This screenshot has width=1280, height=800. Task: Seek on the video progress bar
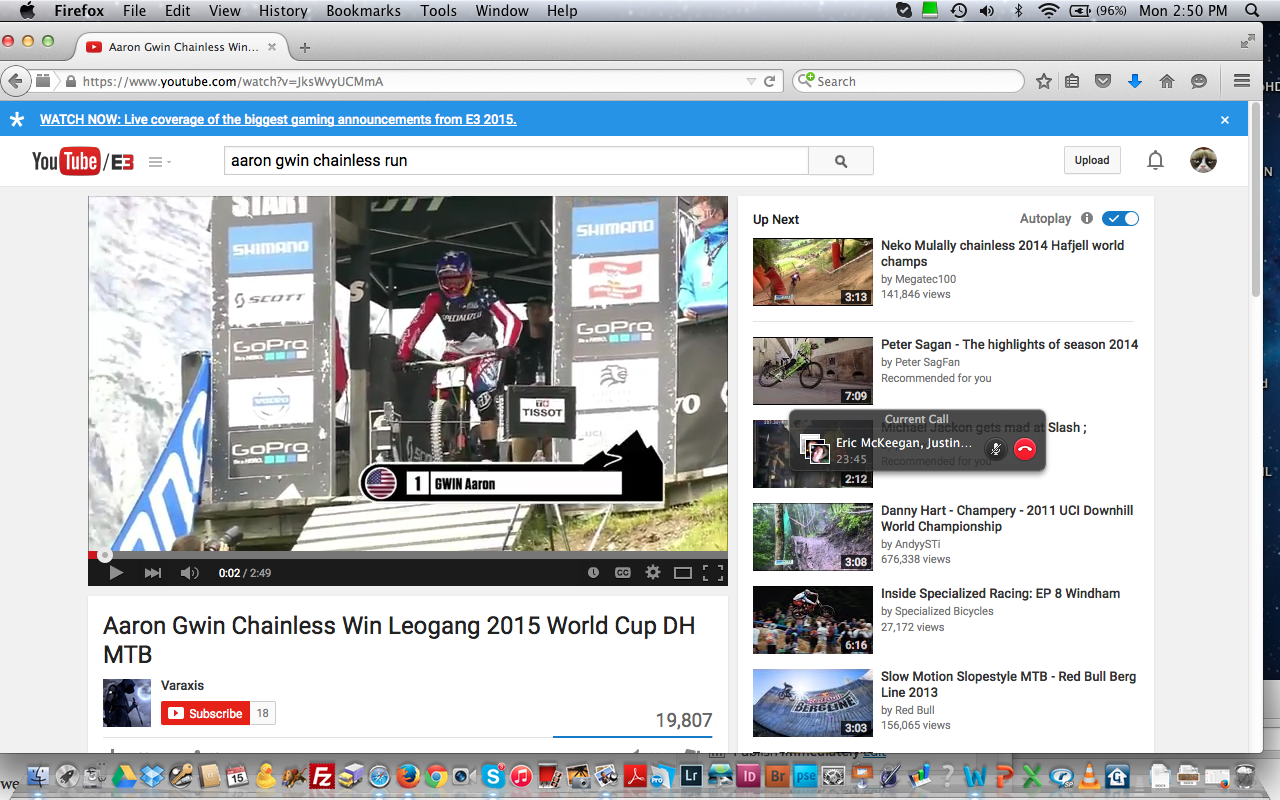(x=408, y=555)
